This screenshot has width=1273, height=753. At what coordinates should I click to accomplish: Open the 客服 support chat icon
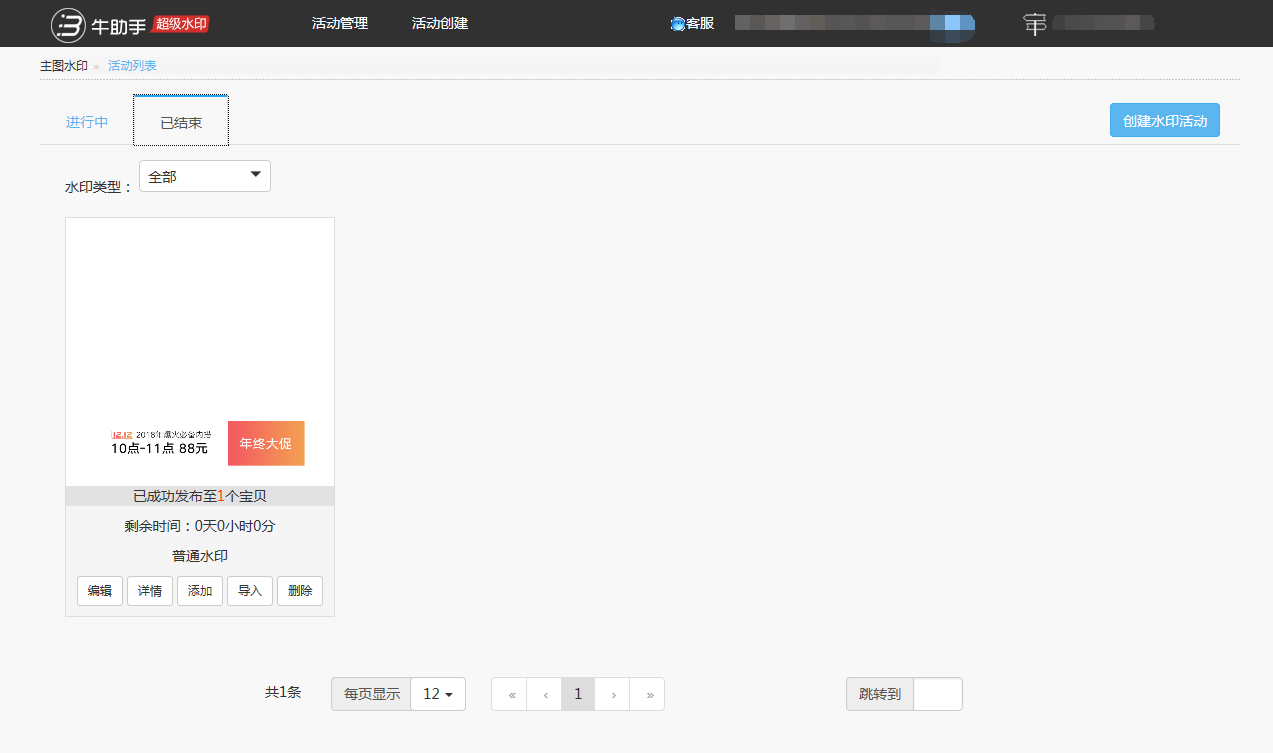tap(677, 24)
